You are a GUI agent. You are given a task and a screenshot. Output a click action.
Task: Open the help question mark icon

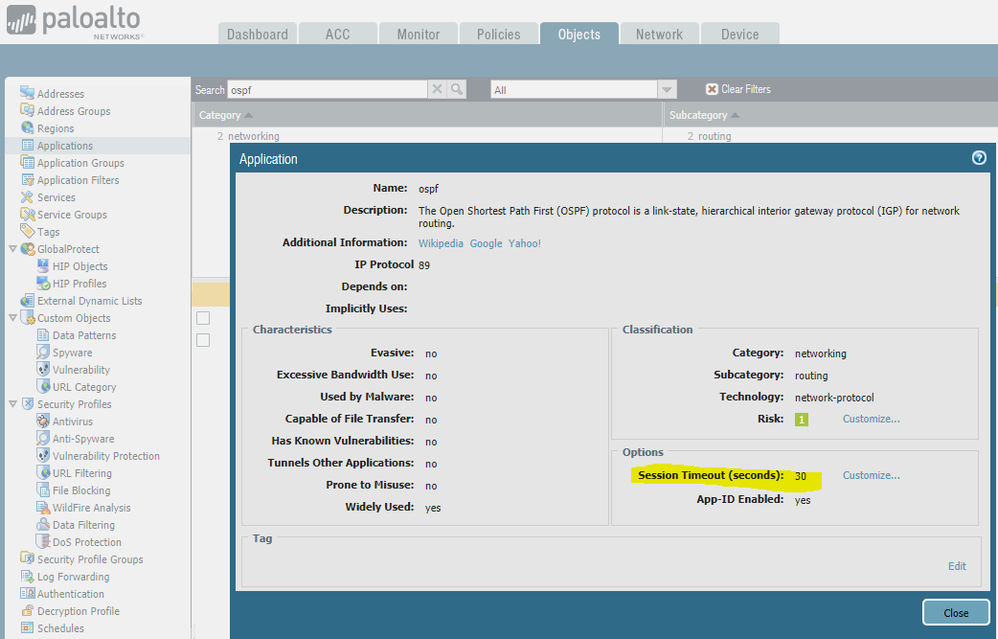(x=979, y=158)
